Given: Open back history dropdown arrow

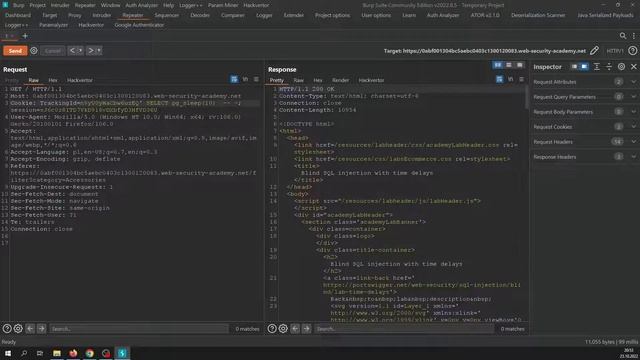Looking at the screenshot, I should pyautogui.click(x=80, y=51).
